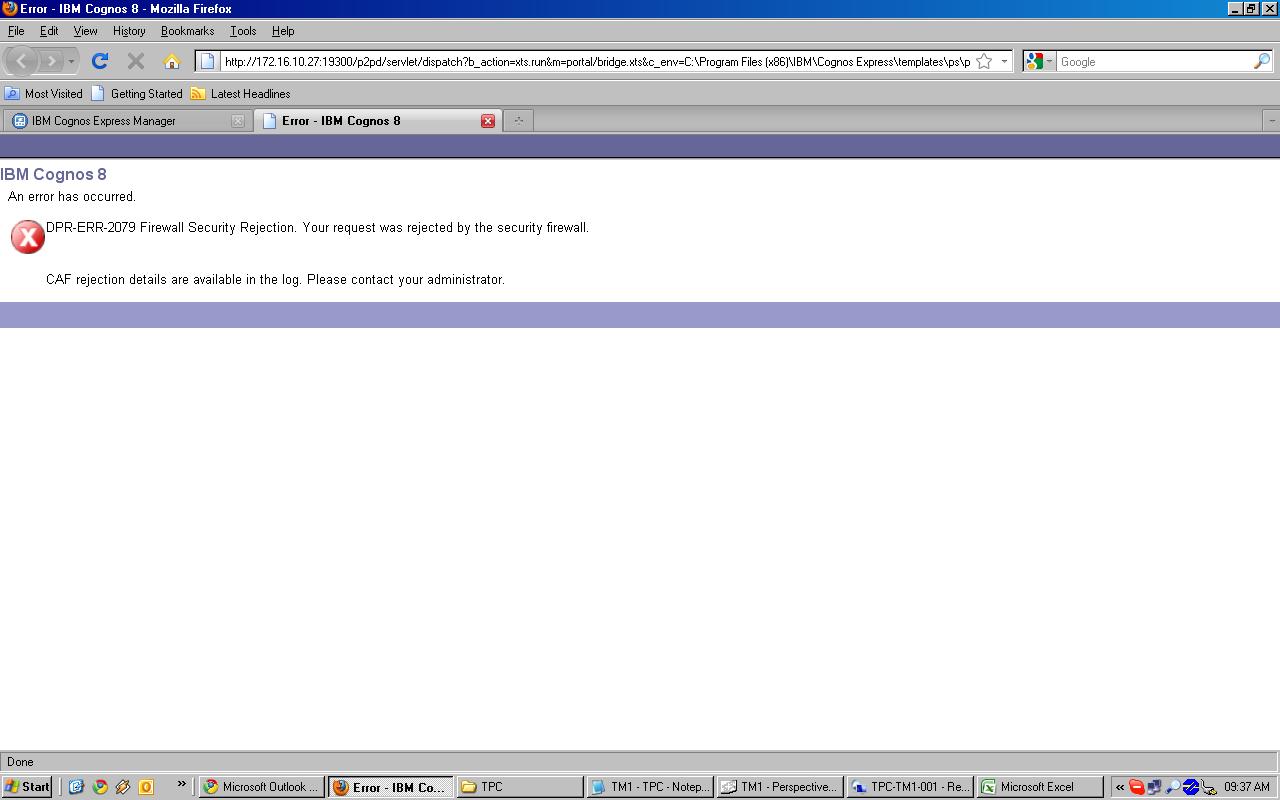Open the Bookmarks menu
Image resolution: width=1280 pixels, height=800 pixels.
(x=187, y=31)
